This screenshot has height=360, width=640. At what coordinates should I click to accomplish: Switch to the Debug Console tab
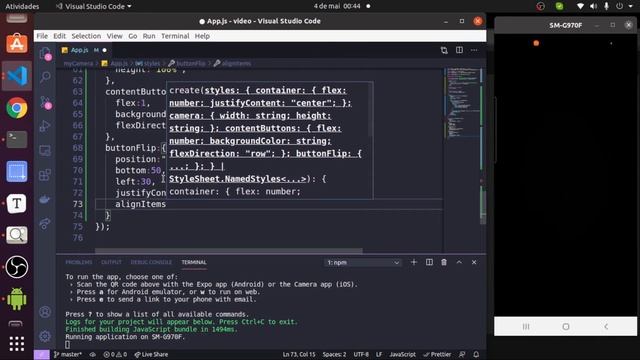[151, 262]
